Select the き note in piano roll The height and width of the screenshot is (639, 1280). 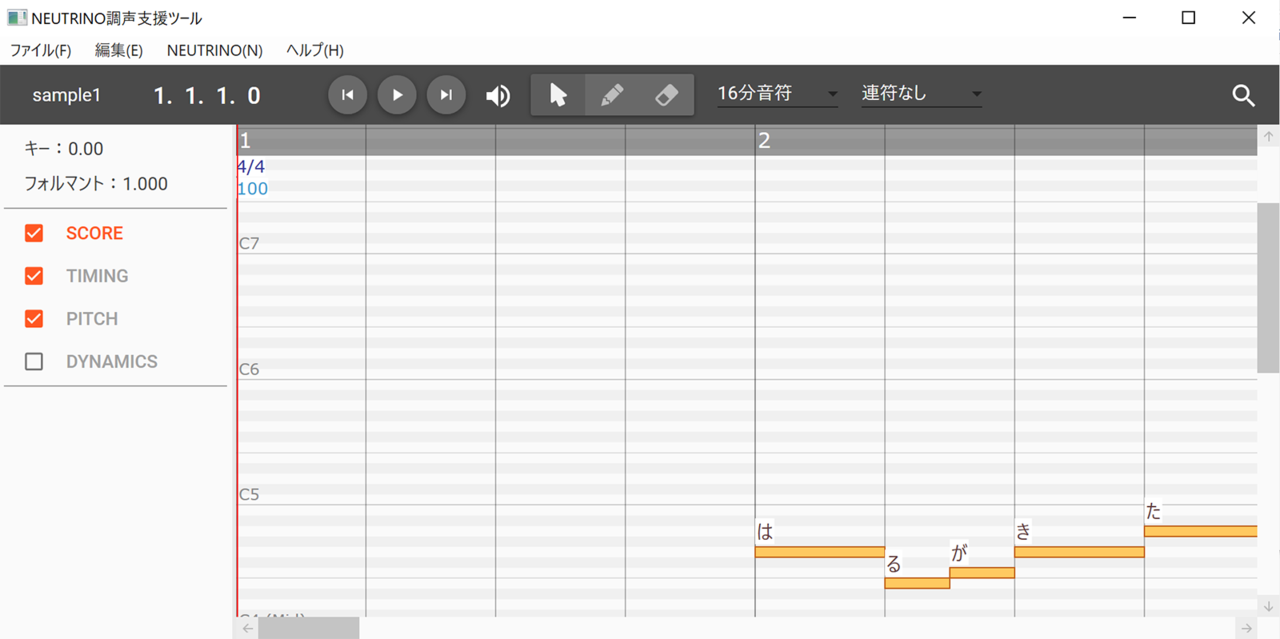click(1079, 552)
